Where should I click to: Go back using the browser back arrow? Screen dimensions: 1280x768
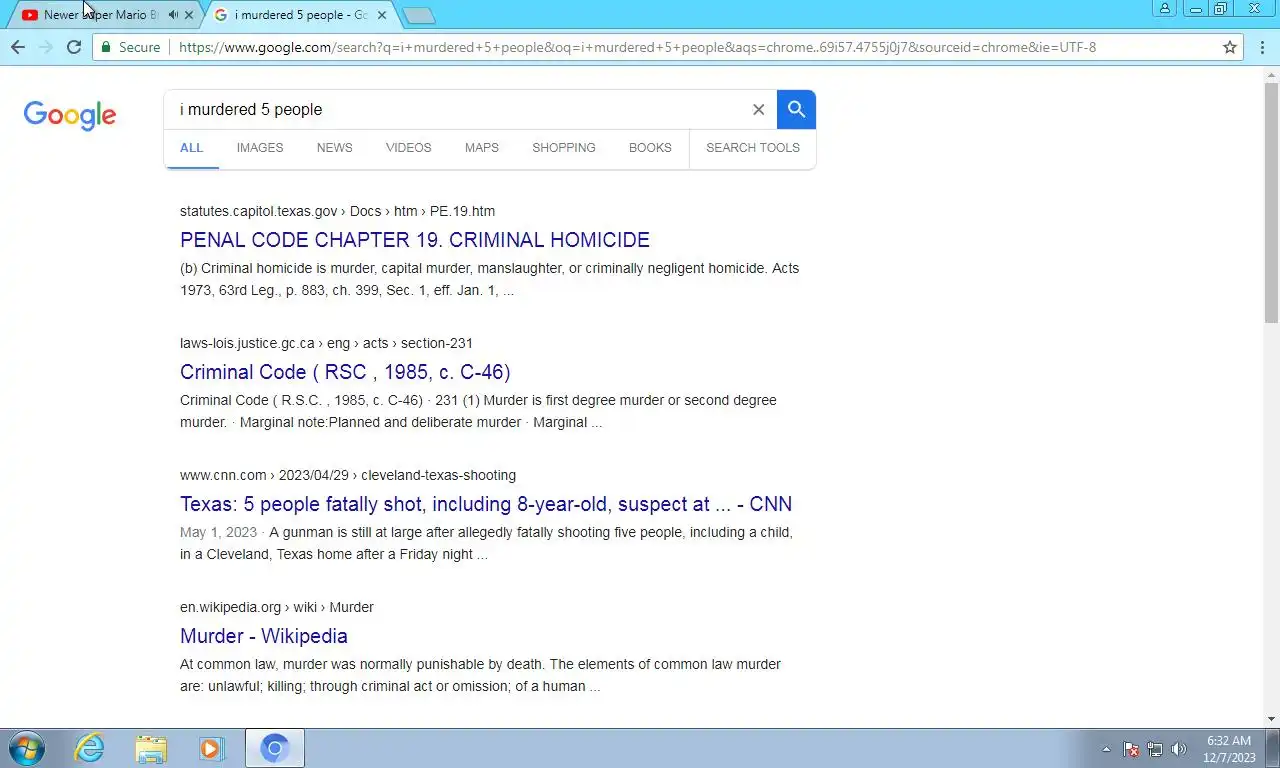(x=18, y=47)
